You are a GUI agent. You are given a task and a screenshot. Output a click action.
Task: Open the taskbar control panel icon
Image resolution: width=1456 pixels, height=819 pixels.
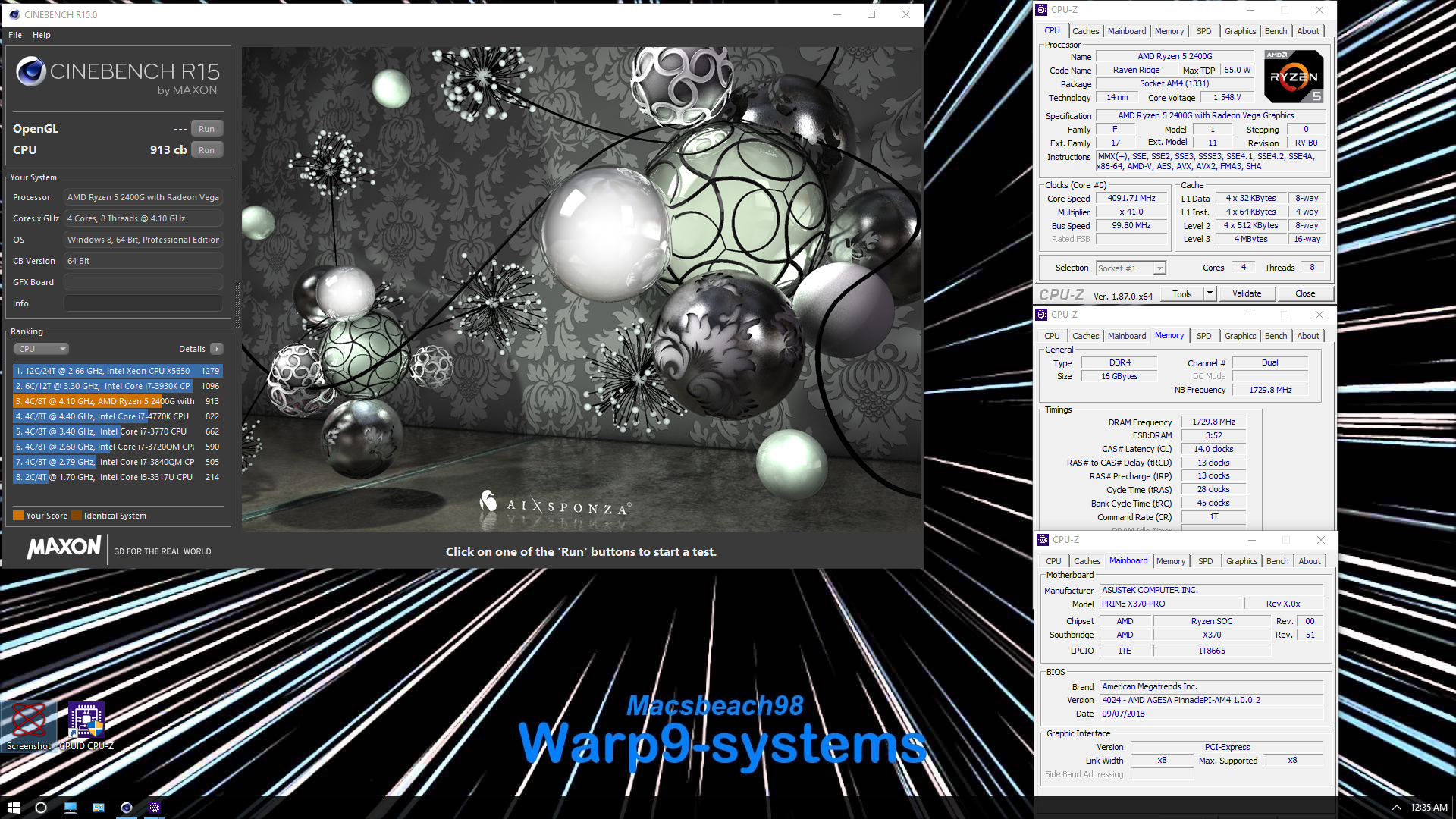(99, 808)
